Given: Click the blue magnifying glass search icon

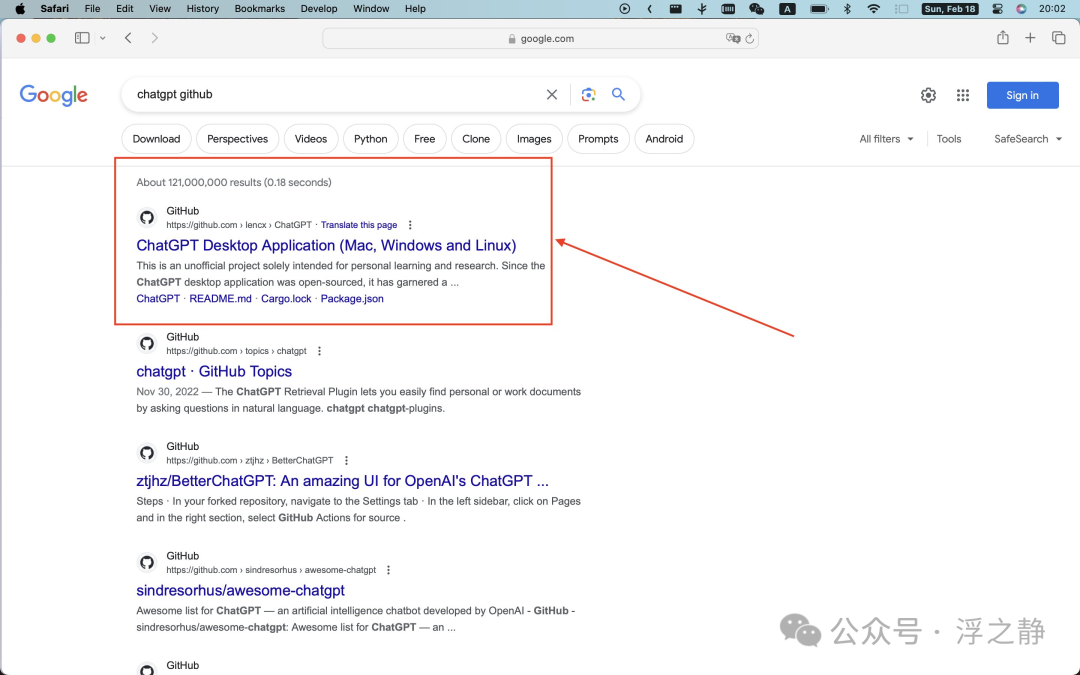Looking at the screenshot, I should click(x=619, y=94).
